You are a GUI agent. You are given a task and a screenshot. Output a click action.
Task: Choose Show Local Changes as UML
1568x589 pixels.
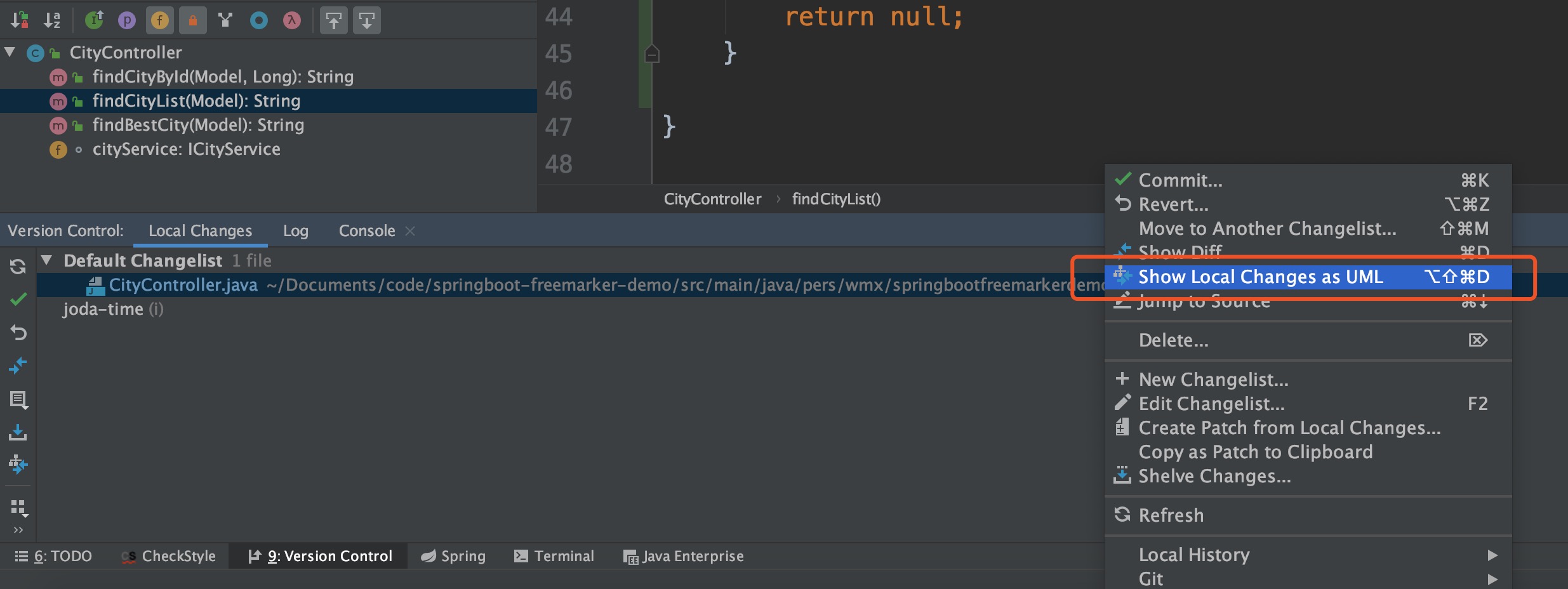tap(1260, 277)
